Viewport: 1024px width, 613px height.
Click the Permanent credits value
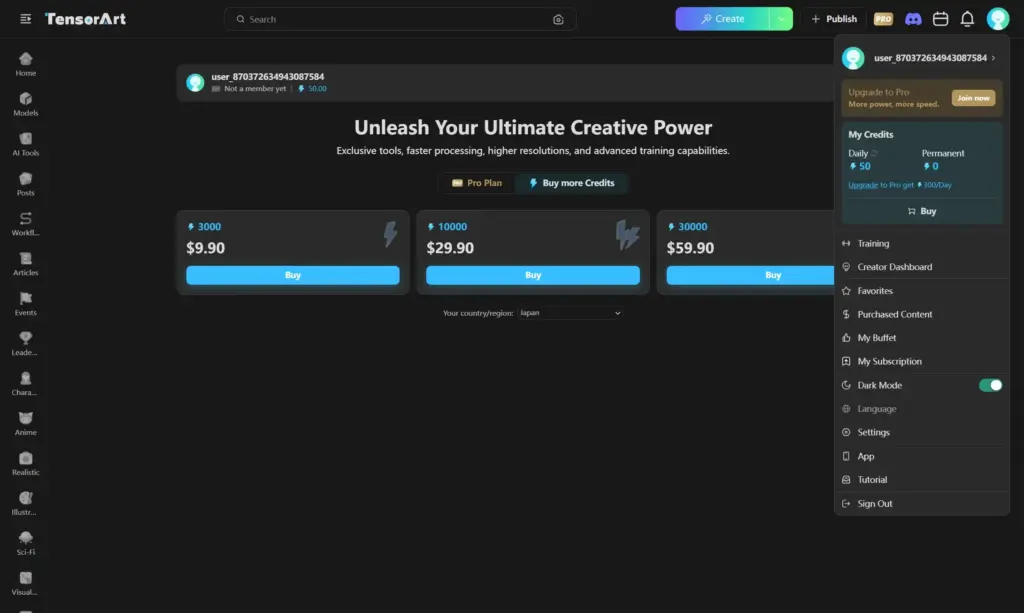(931, 166)
